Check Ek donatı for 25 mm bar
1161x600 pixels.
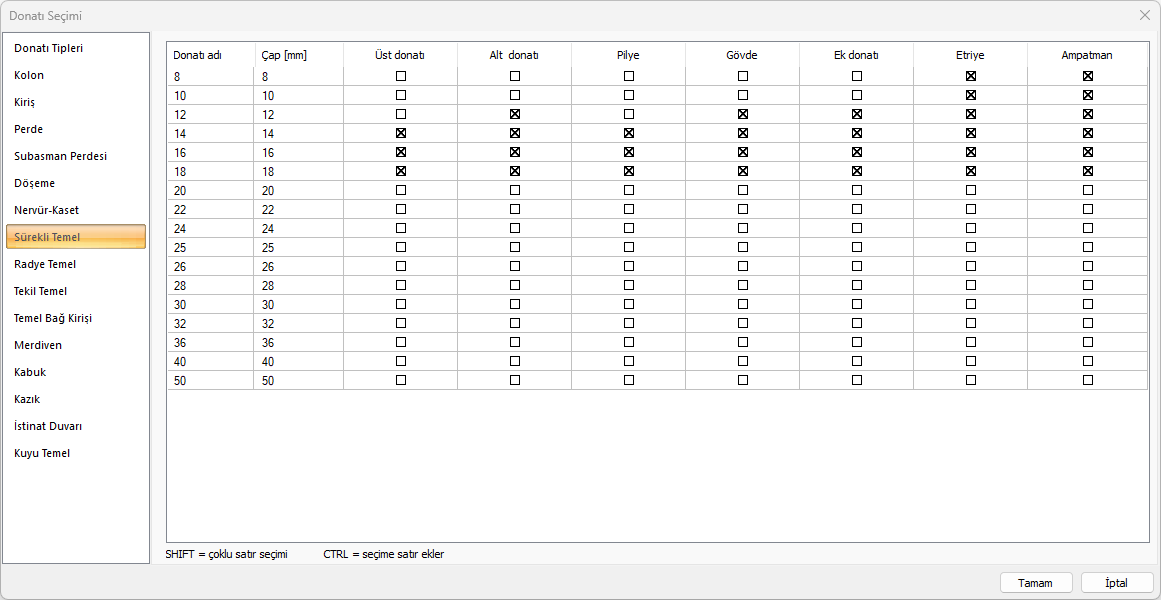[x=857, y=247]
